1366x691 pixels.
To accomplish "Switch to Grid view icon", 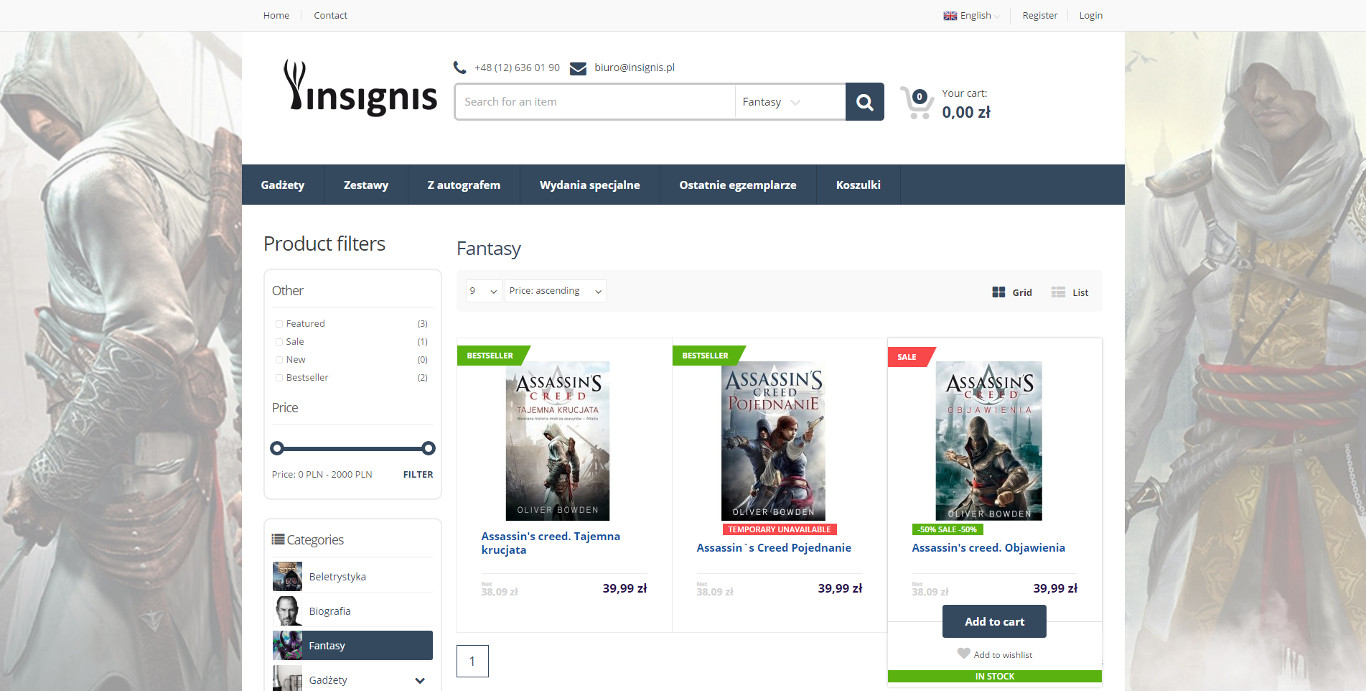I will (998, 292).
